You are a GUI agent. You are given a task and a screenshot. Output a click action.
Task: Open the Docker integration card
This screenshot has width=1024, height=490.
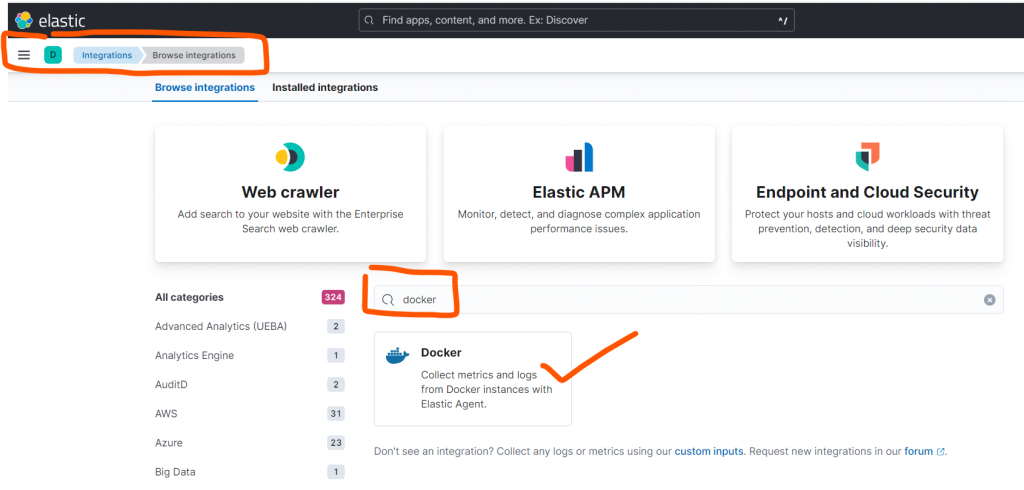tap(473, 378)
